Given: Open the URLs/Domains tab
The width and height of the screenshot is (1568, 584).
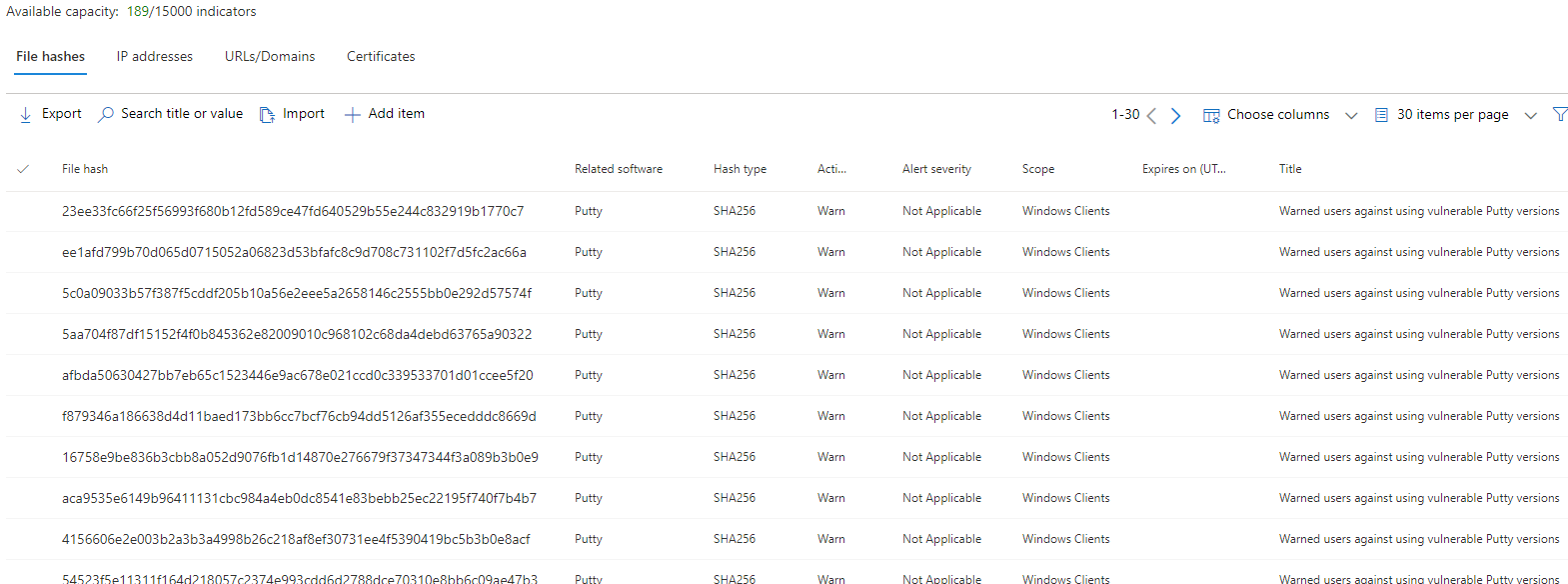Looking at the screenshot, I should point(270,57).
